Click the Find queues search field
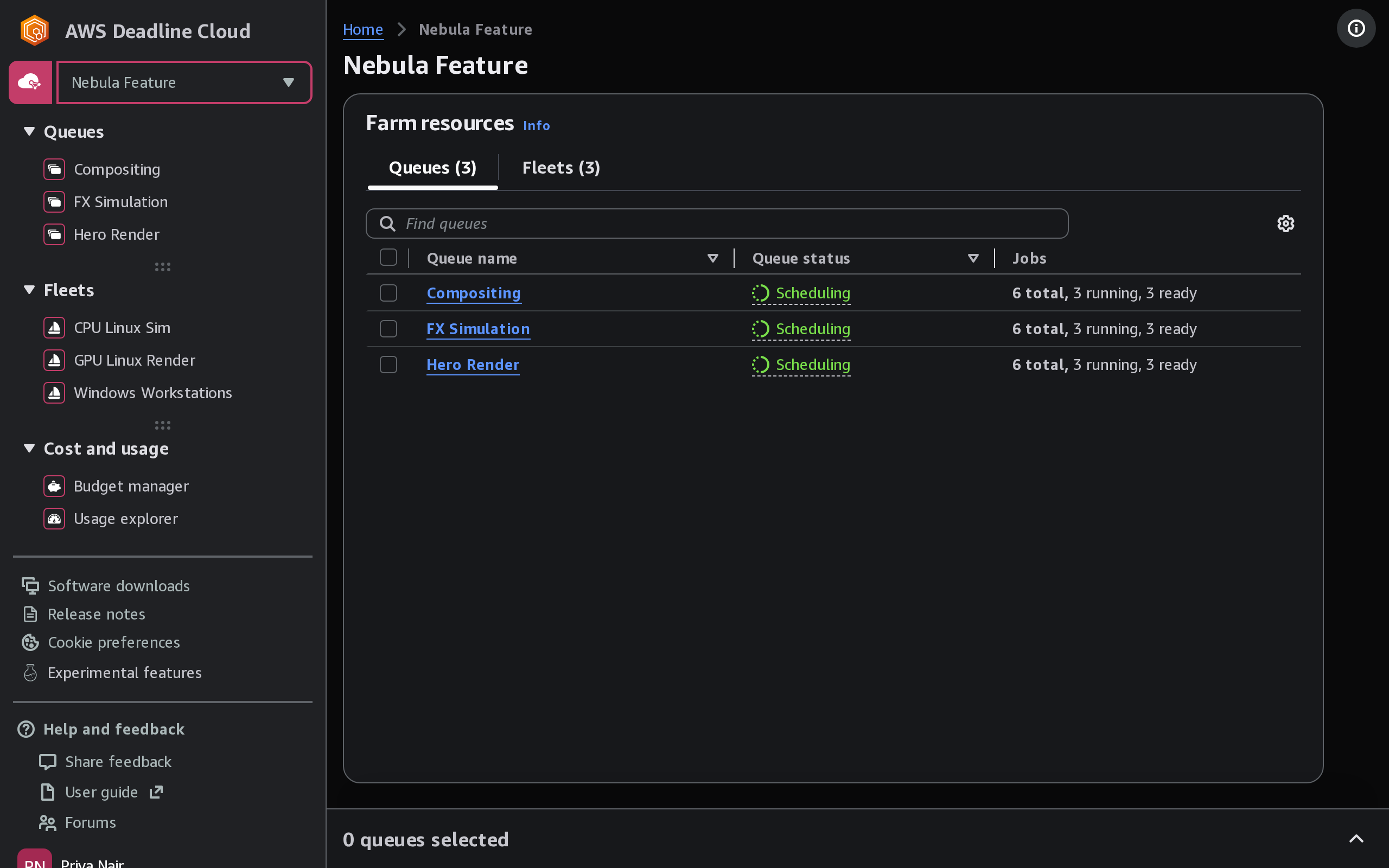 click(717, 224)
